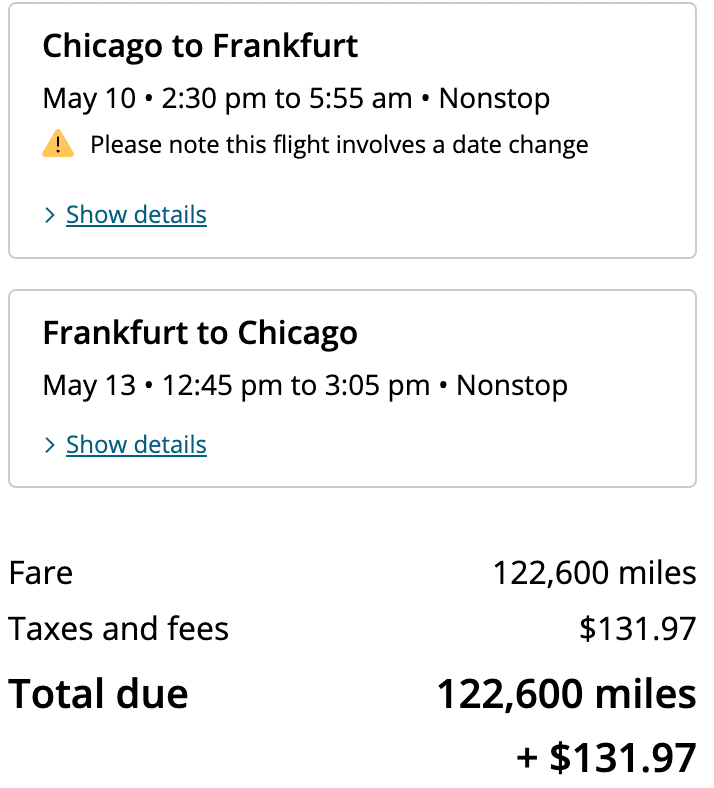Viewport: 714px width, 788px height.
Task: Click the yellow date change warning icon
Action: coord(58,144)
